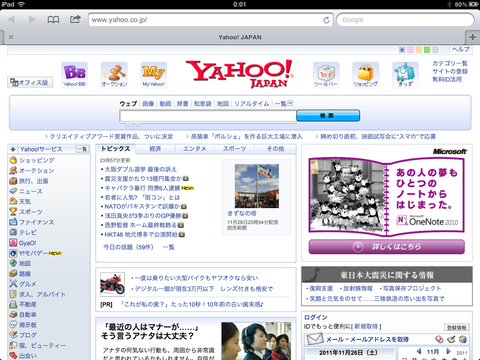Focus the Google search field

tap(405, 20)
